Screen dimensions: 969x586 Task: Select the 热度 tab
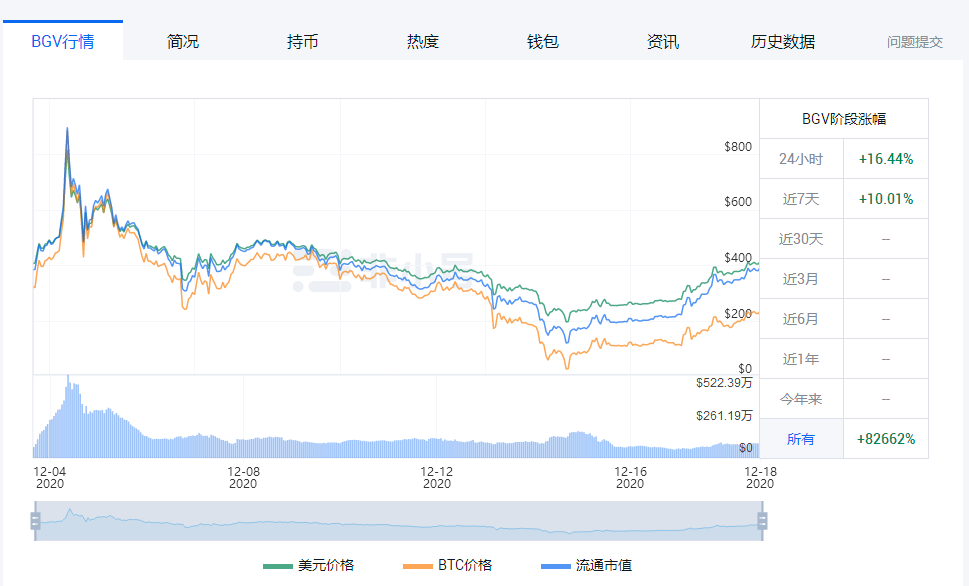(423, 41)
